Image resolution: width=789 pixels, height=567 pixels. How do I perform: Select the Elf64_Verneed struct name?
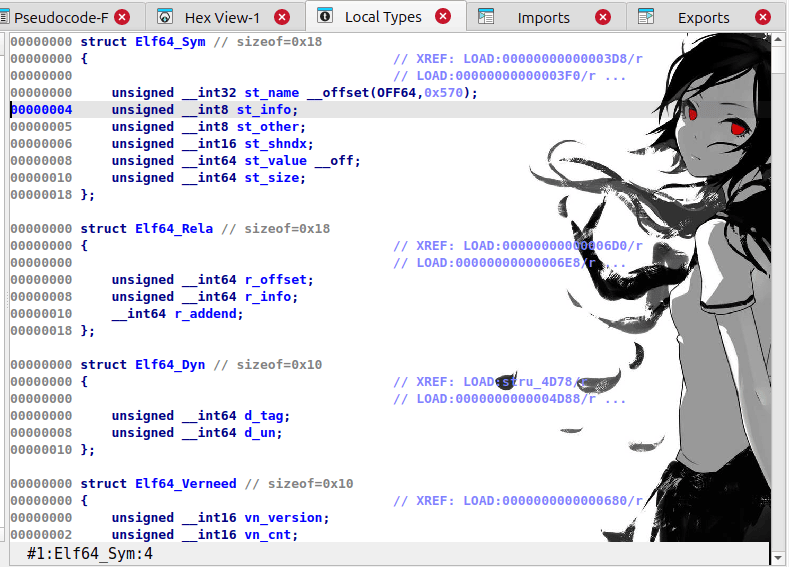coord(186,484)
